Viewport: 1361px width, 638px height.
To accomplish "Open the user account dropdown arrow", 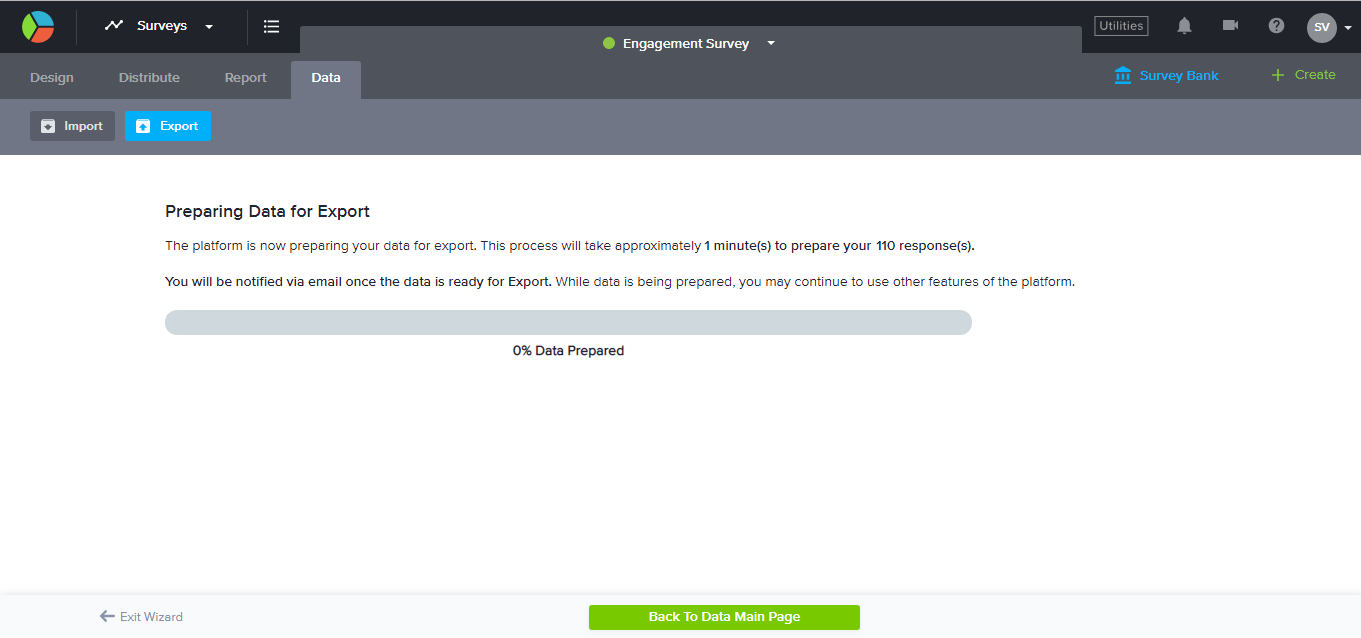I will [1348, 28].
